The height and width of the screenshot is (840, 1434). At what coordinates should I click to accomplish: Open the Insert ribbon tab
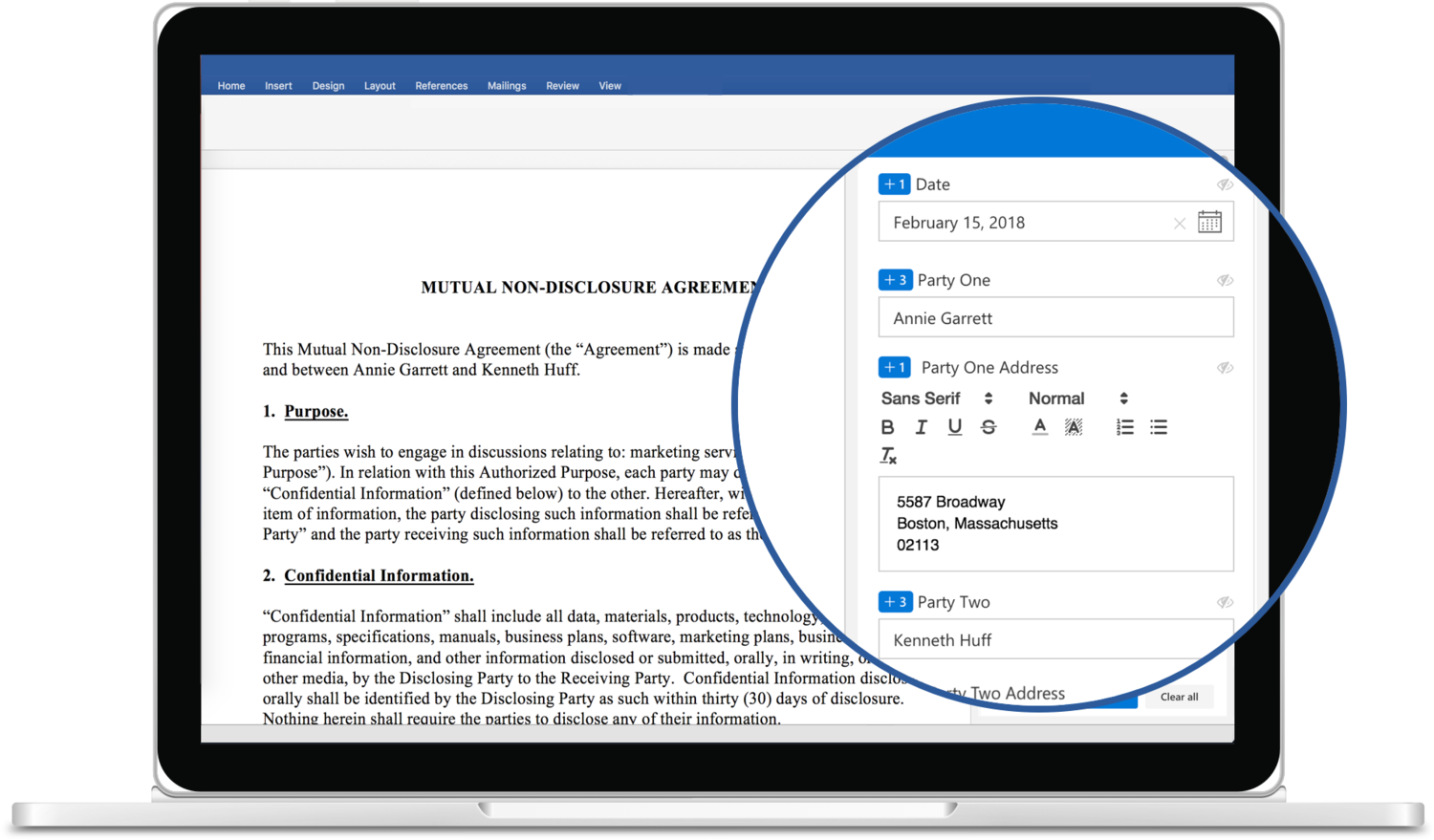coord(278,86)
